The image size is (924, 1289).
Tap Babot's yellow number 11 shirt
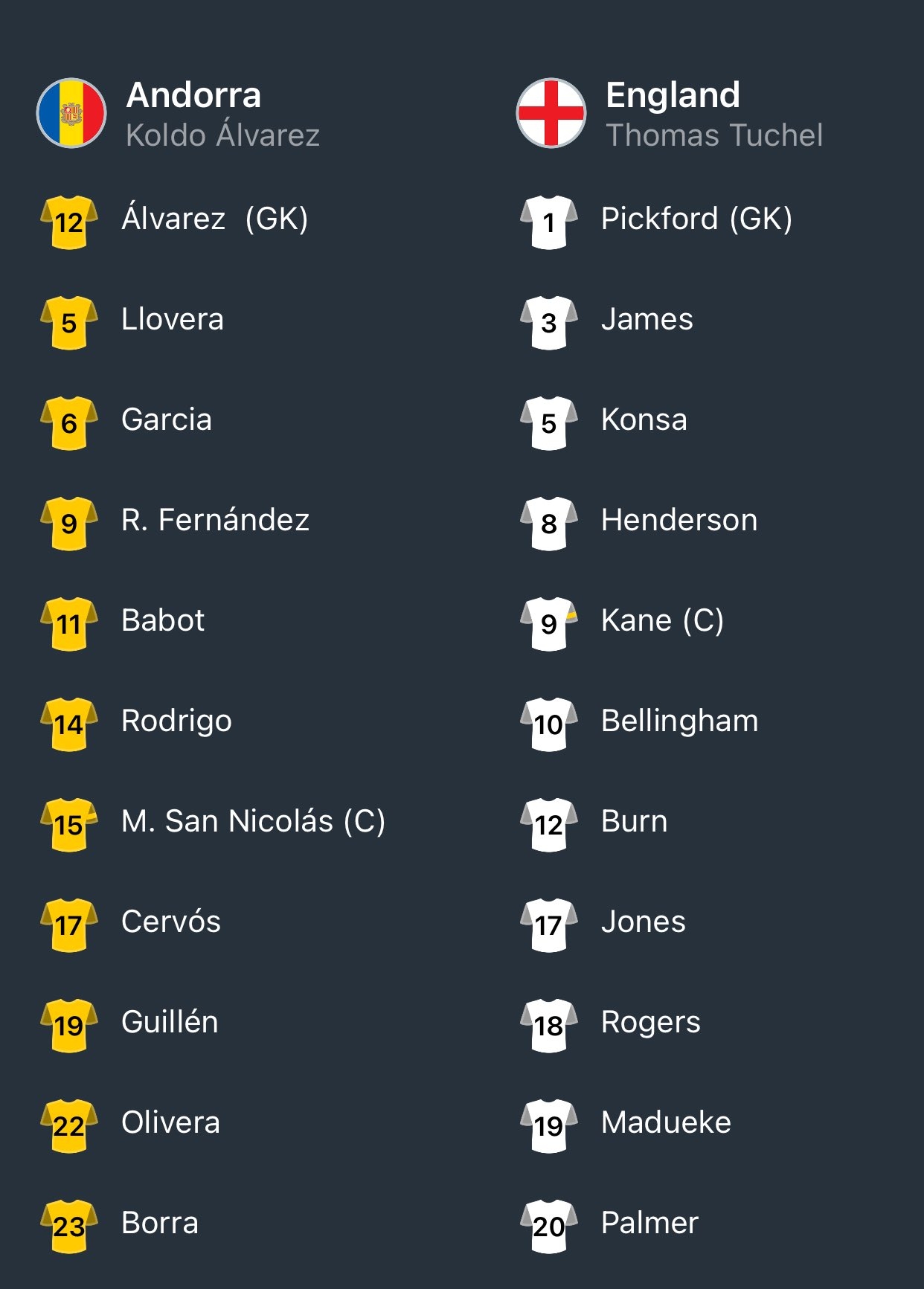click(69, 623)
